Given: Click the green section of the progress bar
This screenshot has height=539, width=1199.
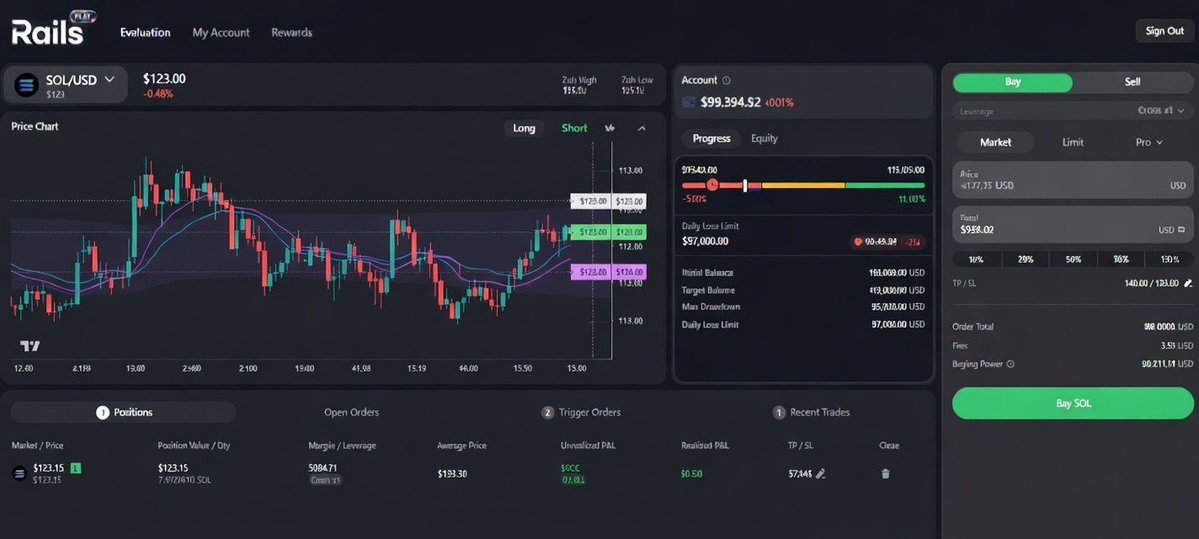Looking at the screenshot, I should pyautogui.click(x=885, y=185).
